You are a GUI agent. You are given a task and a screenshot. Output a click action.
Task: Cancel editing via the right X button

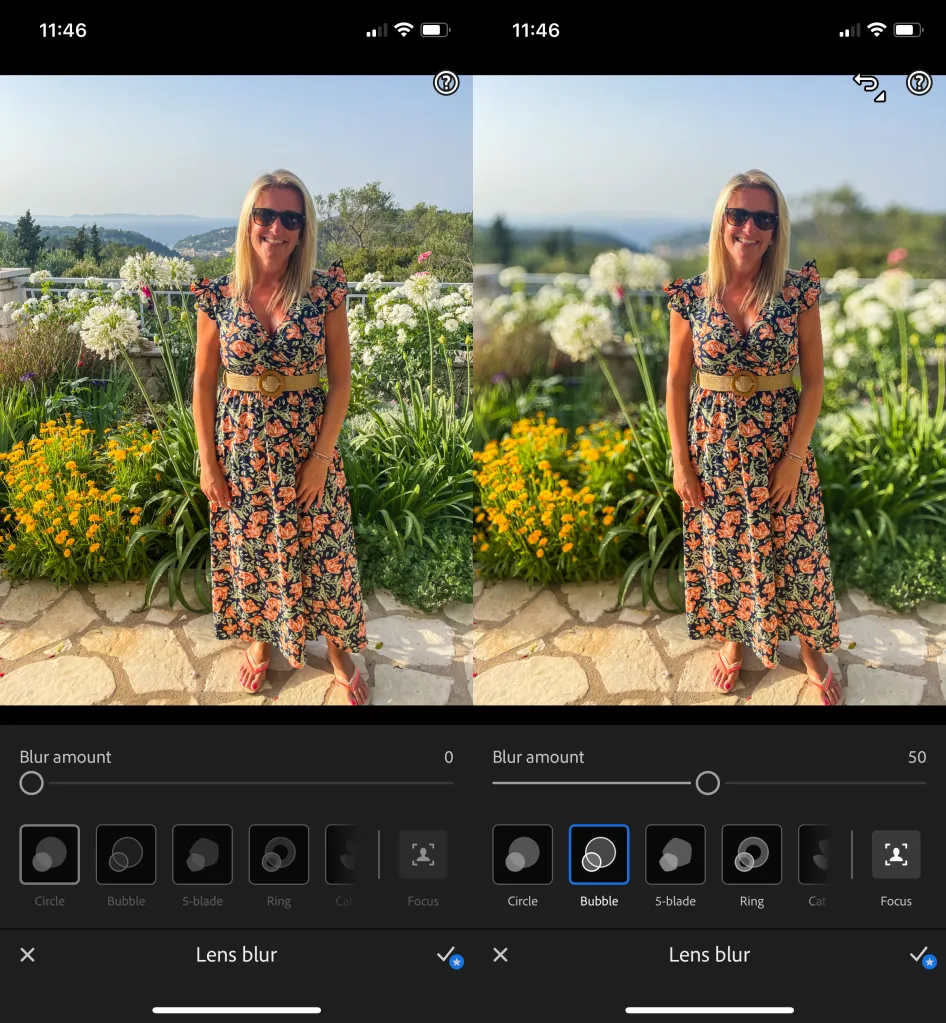500,955
